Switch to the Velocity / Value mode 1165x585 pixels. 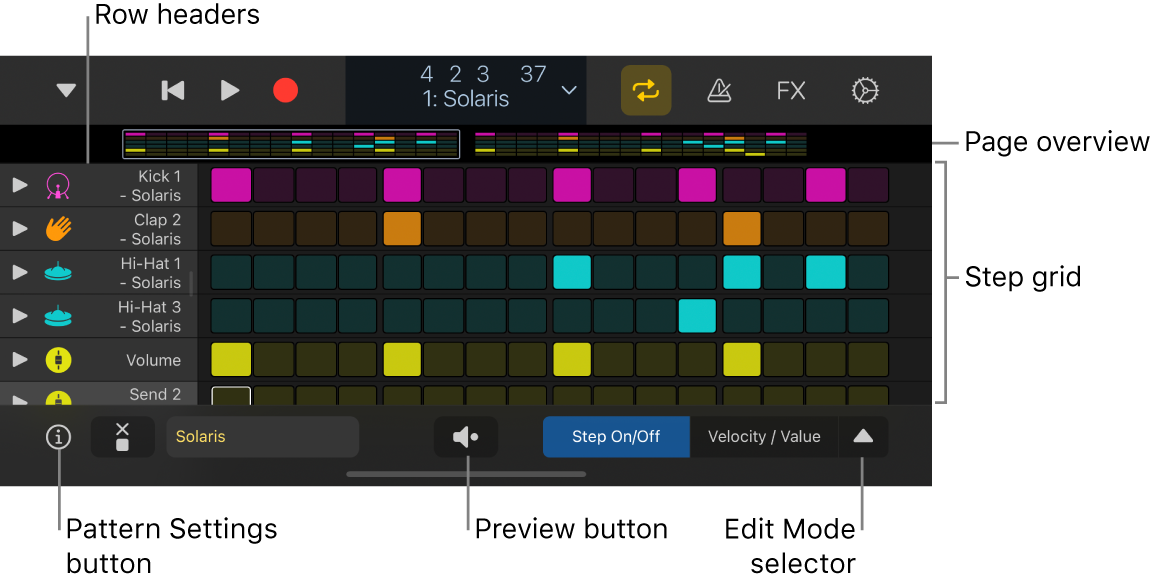[764, 437]
